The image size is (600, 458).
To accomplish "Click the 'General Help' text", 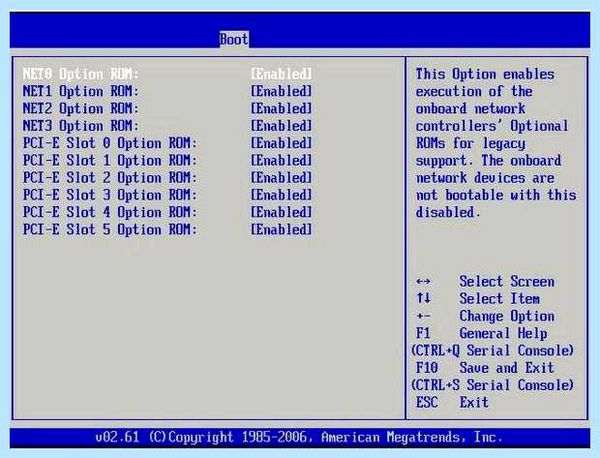I will tap(503, 333).
